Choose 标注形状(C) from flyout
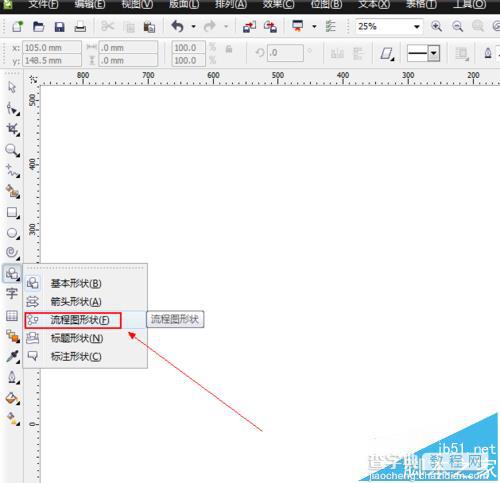The image size is (500, 483). coord(76,356)
